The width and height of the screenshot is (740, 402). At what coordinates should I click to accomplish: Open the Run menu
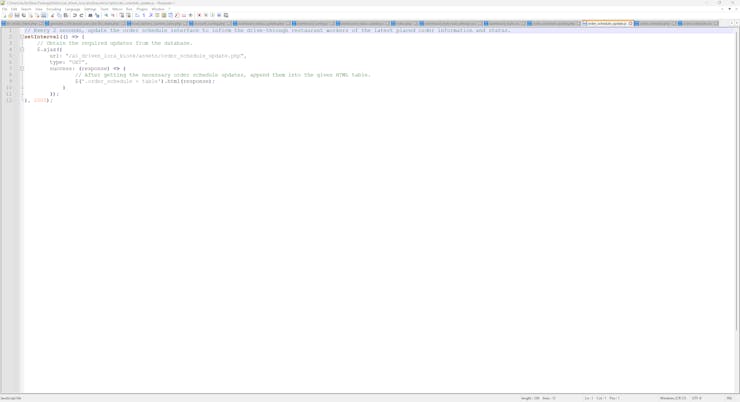coord(129,9)
